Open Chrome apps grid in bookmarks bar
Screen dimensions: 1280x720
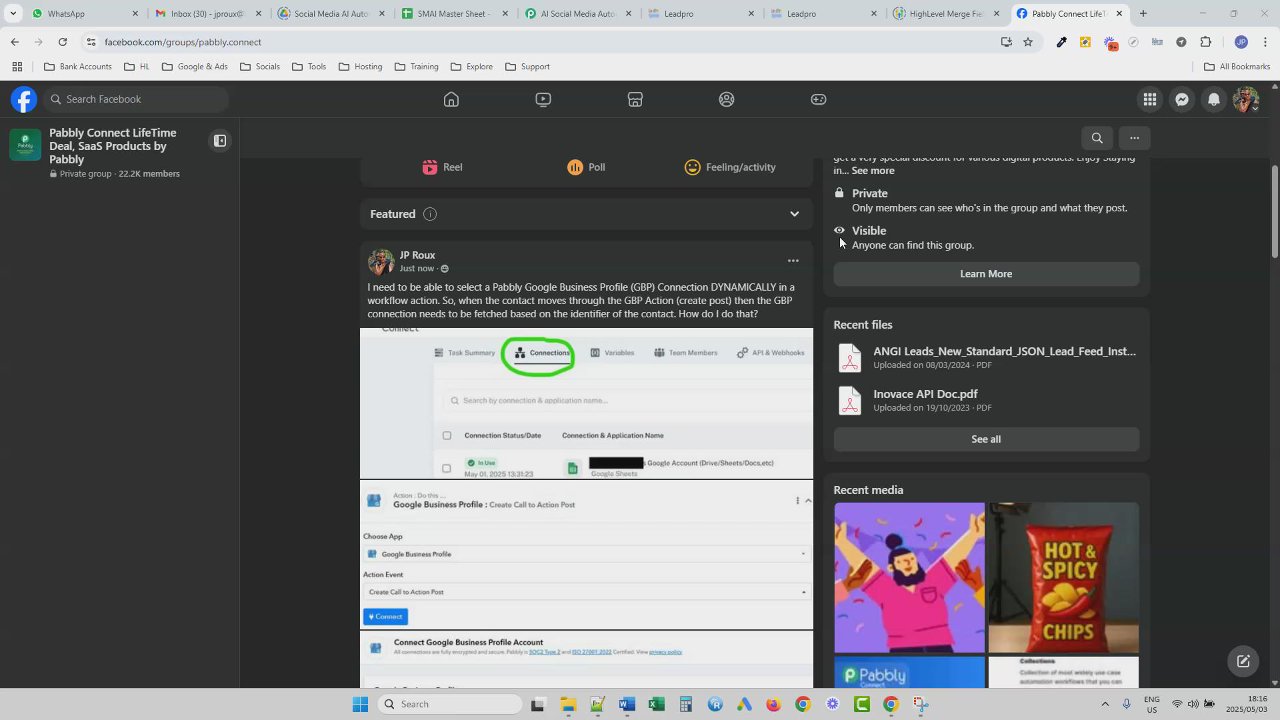tap(17, 67)
